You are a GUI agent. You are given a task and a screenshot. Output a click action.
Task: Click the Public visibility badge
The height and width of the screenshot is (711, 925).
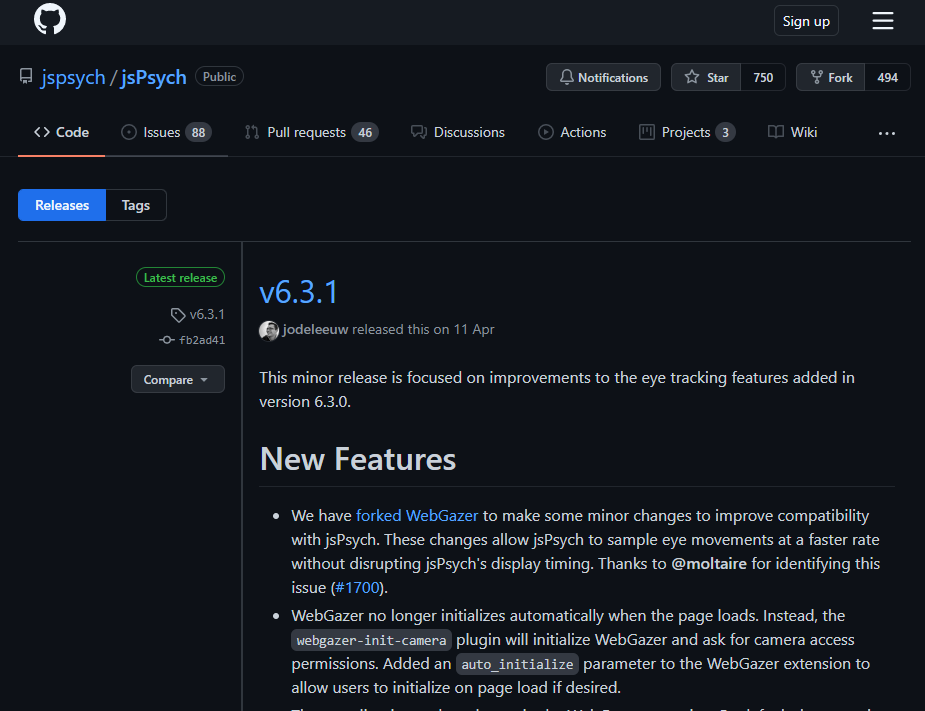(219, 77)
